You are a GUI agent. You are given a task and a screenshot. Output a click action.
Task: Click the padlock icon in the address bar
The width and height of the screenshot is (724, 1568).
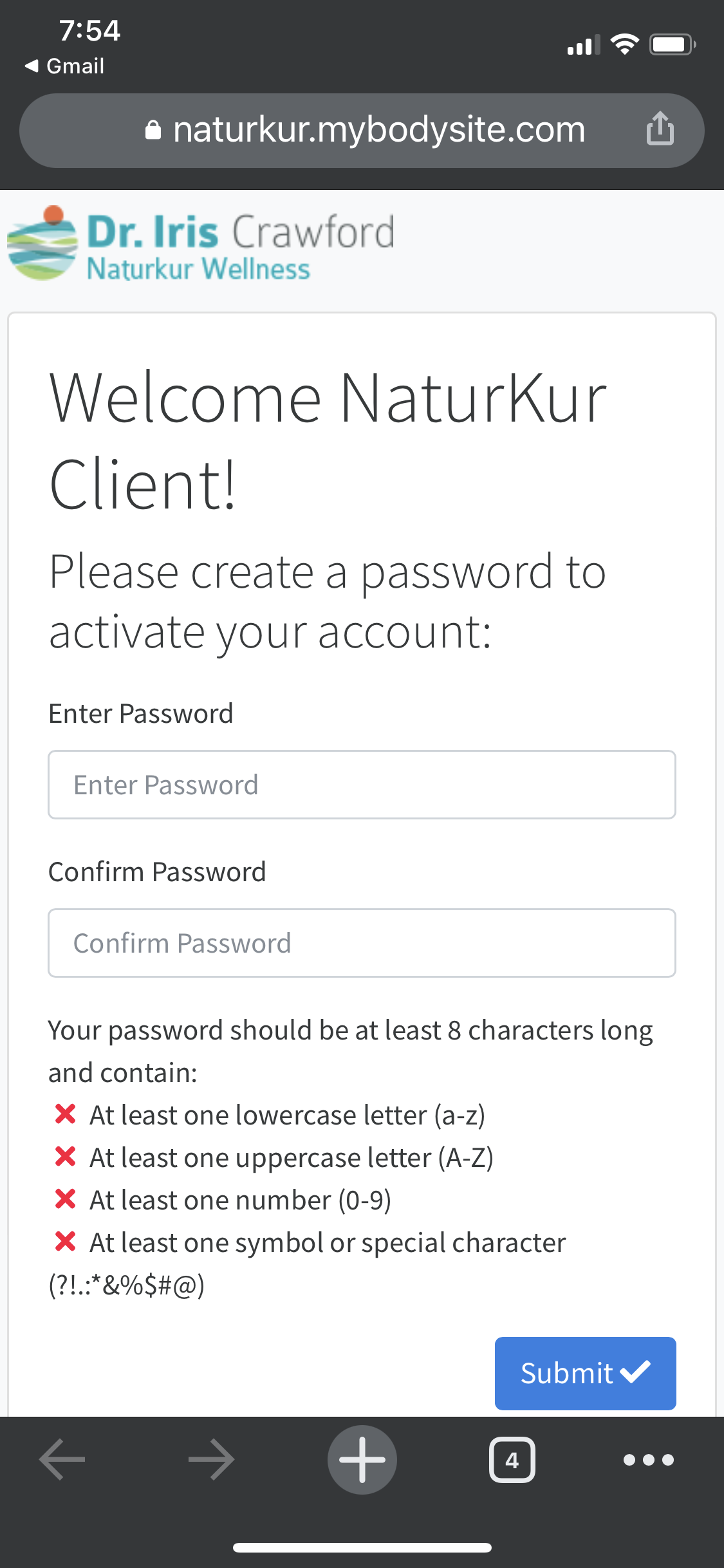pos(153,129)
